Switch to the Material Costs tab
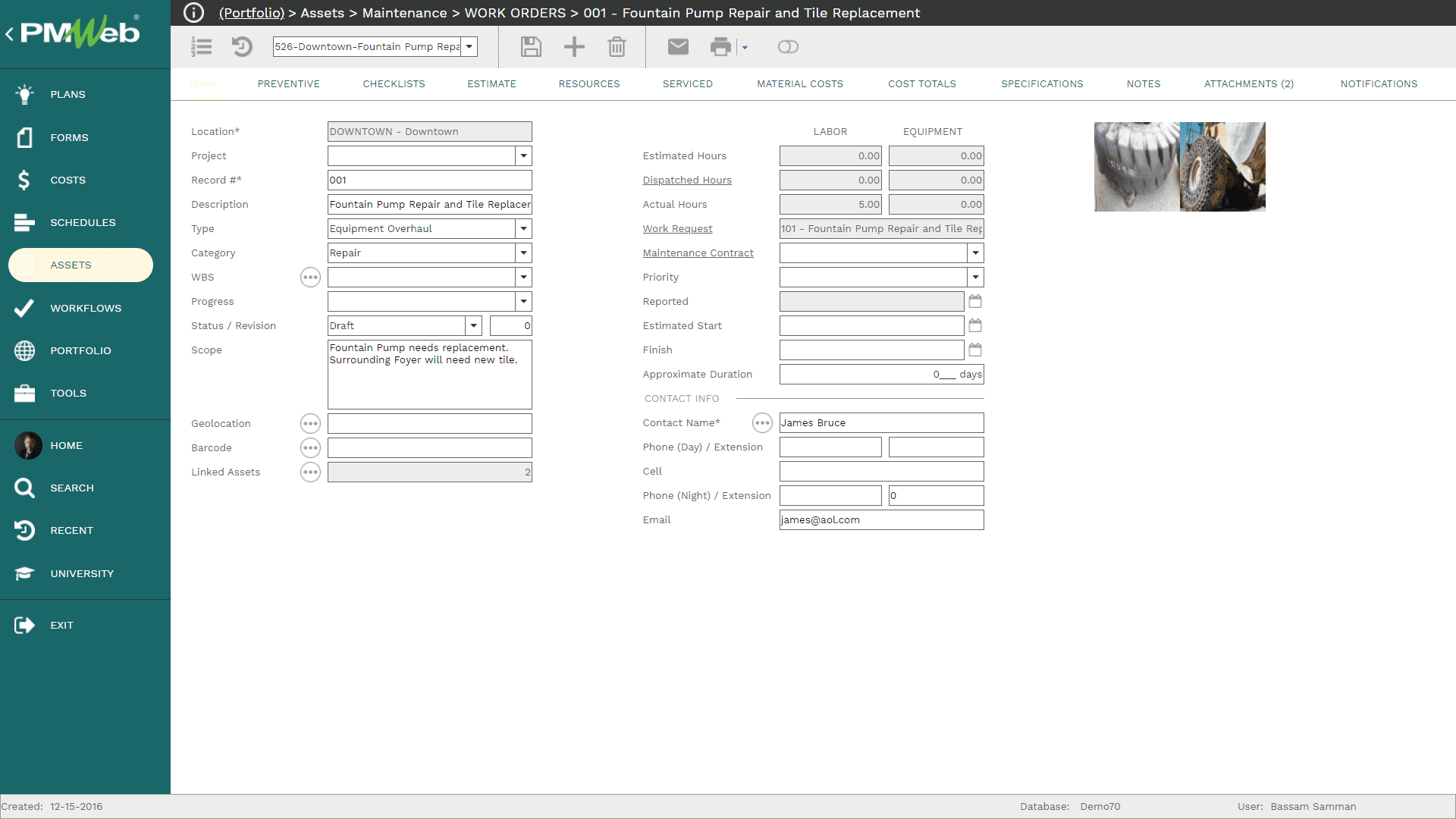 [800, 84]
